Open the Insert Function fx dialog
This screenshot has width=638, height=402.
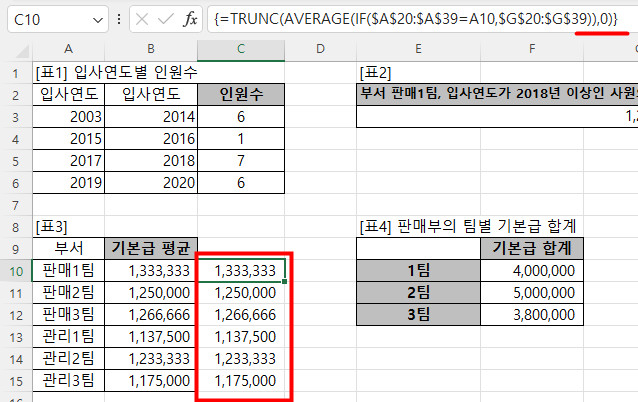(190, 19)
